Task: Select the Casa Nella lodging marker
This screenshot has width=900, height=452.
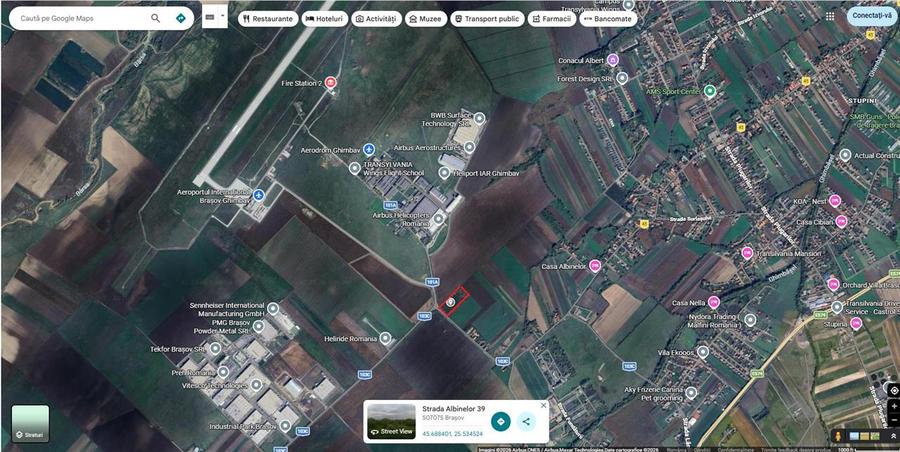Action: [713, 302]
